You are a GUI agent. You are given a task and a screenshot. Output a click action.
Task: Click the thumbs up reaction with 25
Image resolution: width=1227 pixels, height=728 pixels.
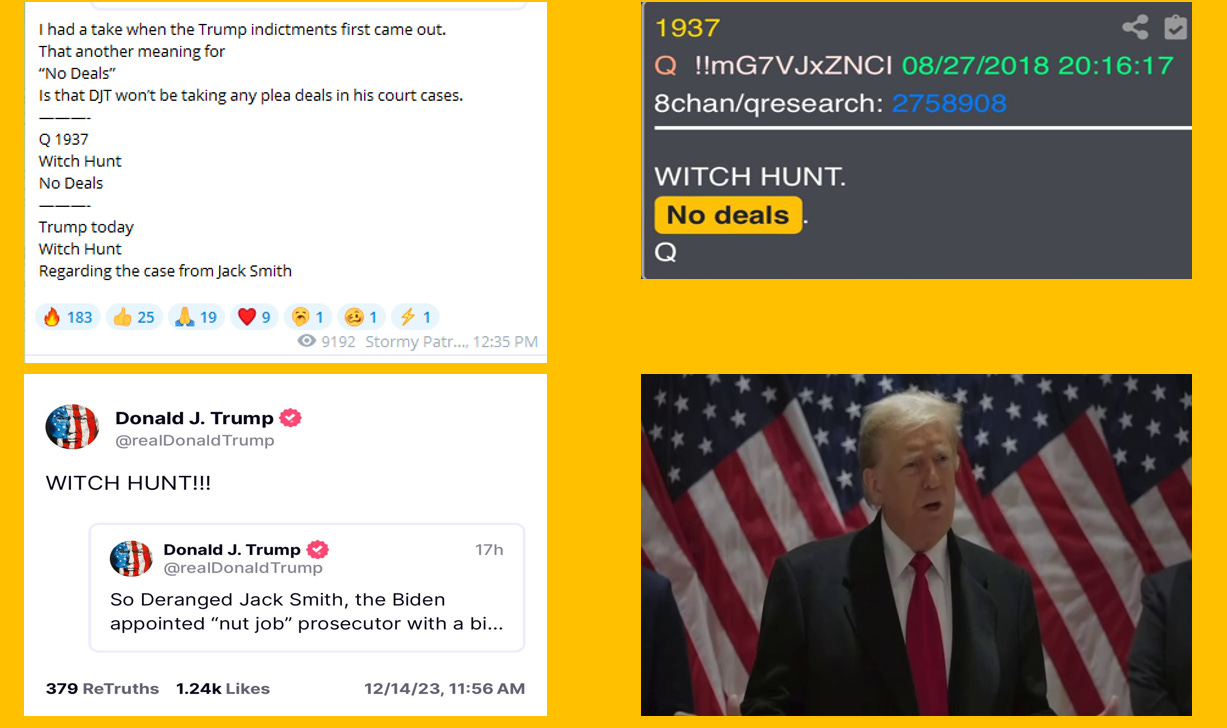coord(134,317)
